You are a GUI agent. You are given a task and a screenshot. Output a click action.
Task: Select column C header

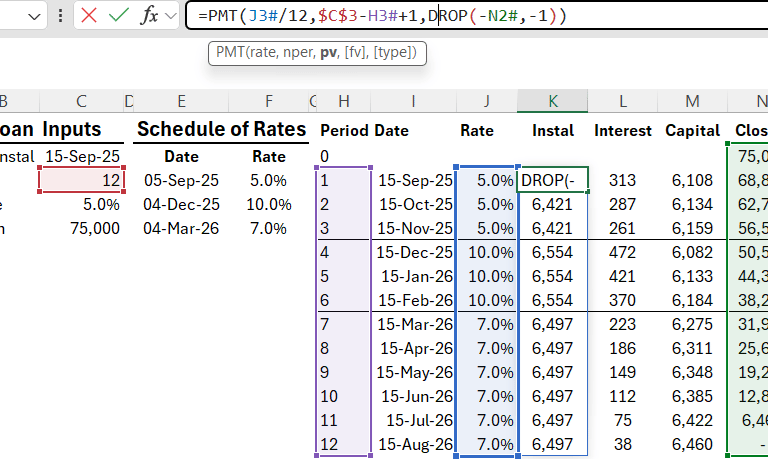click(81, 101)
